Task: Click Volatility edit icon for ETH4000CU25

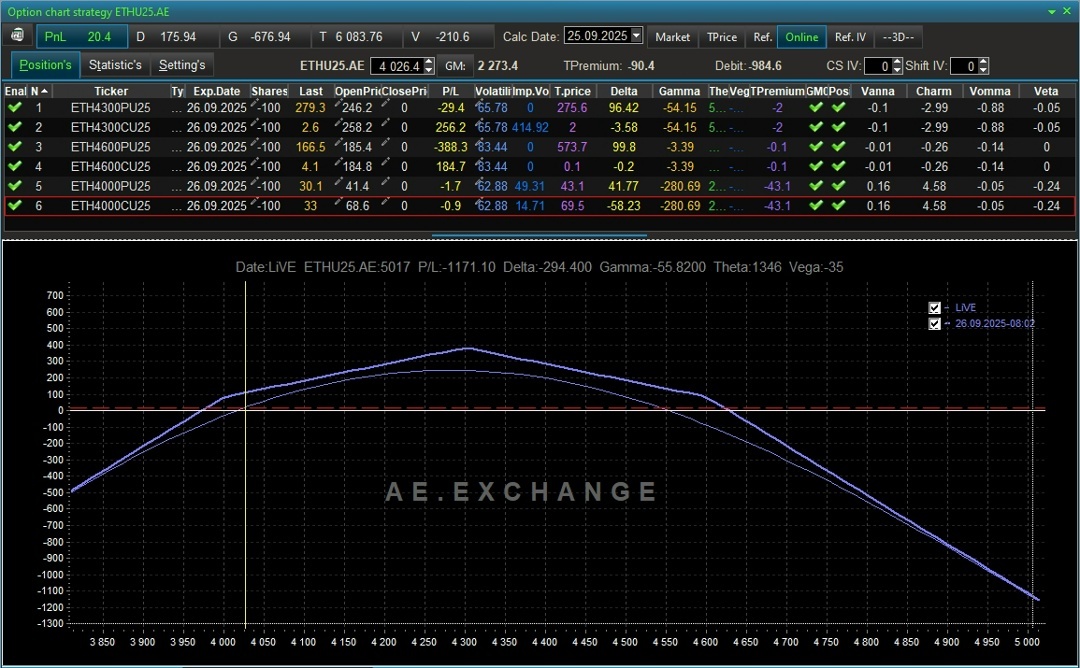Action: (x=479, y=202)
